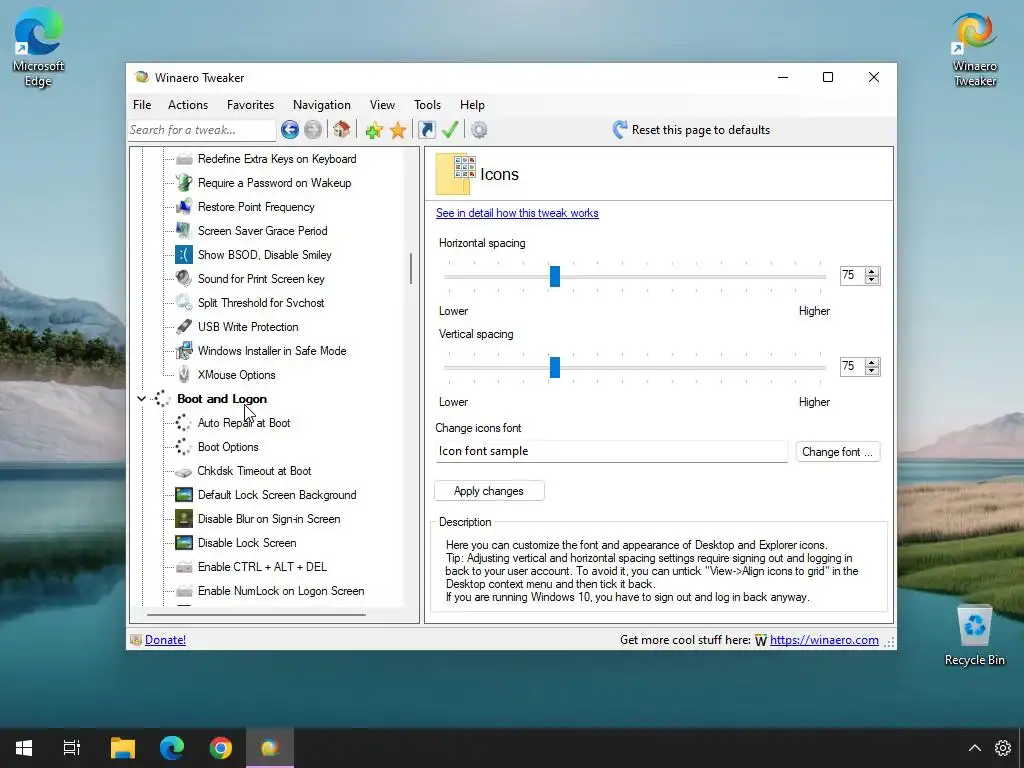Image resolution: width=1024 pixels, height=768 pixels.
Task: Click the Chkdsk Timeout at Boot icon
Action: [184, 471]
